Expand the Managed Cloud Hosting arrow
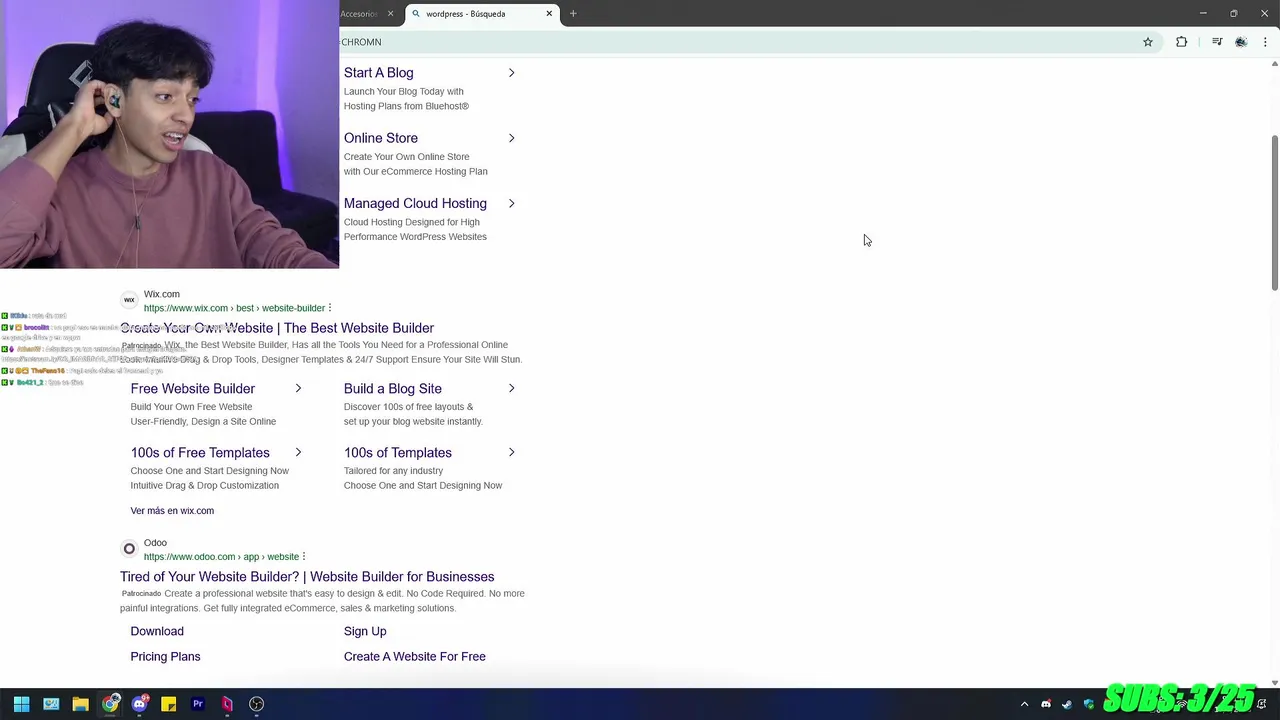This screenshot has width=1280, height=720. (511, 203)
